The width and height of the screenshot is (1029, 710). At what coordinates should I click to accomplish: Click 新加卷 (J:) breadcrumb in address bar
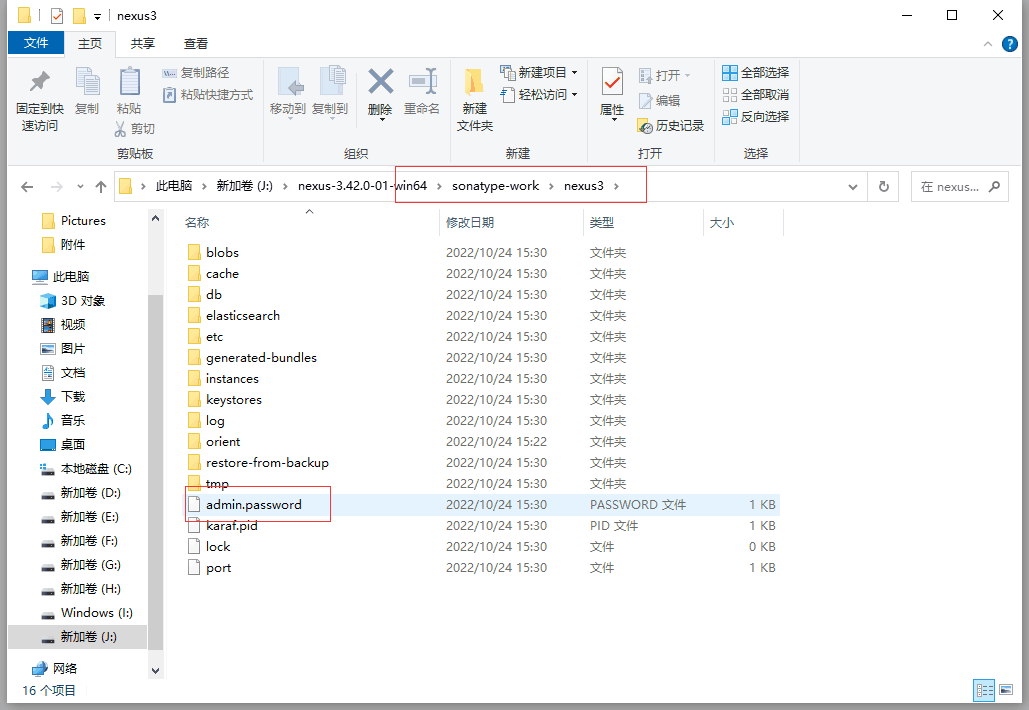(x=244, y=186)
